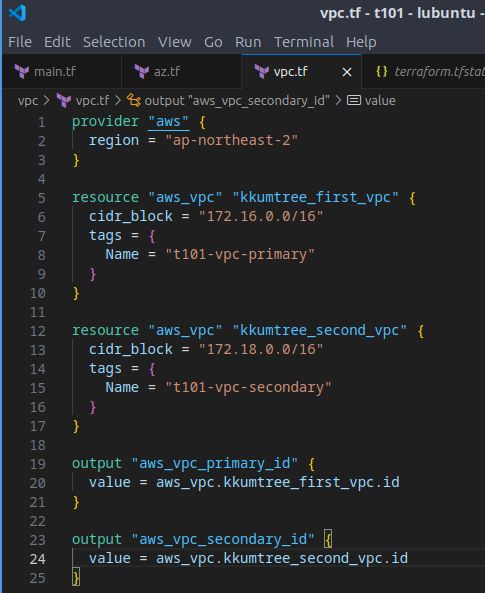This screenshot has height=593, width=485.
Task: Click aws_vpc.kkumtree_first_vpc.id expression
Action: point(278,483)
